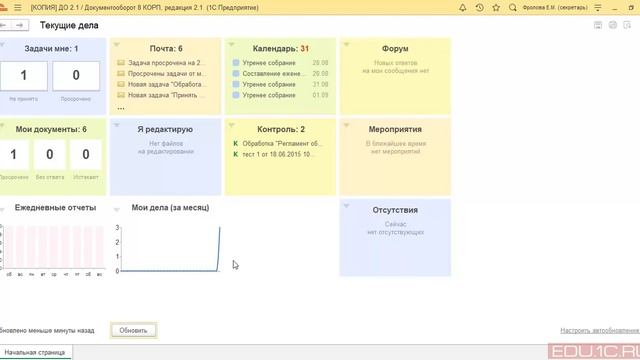Click the Ежедневные отчеты title
This screenshot has height=360, width=640.
coord(56,208)
